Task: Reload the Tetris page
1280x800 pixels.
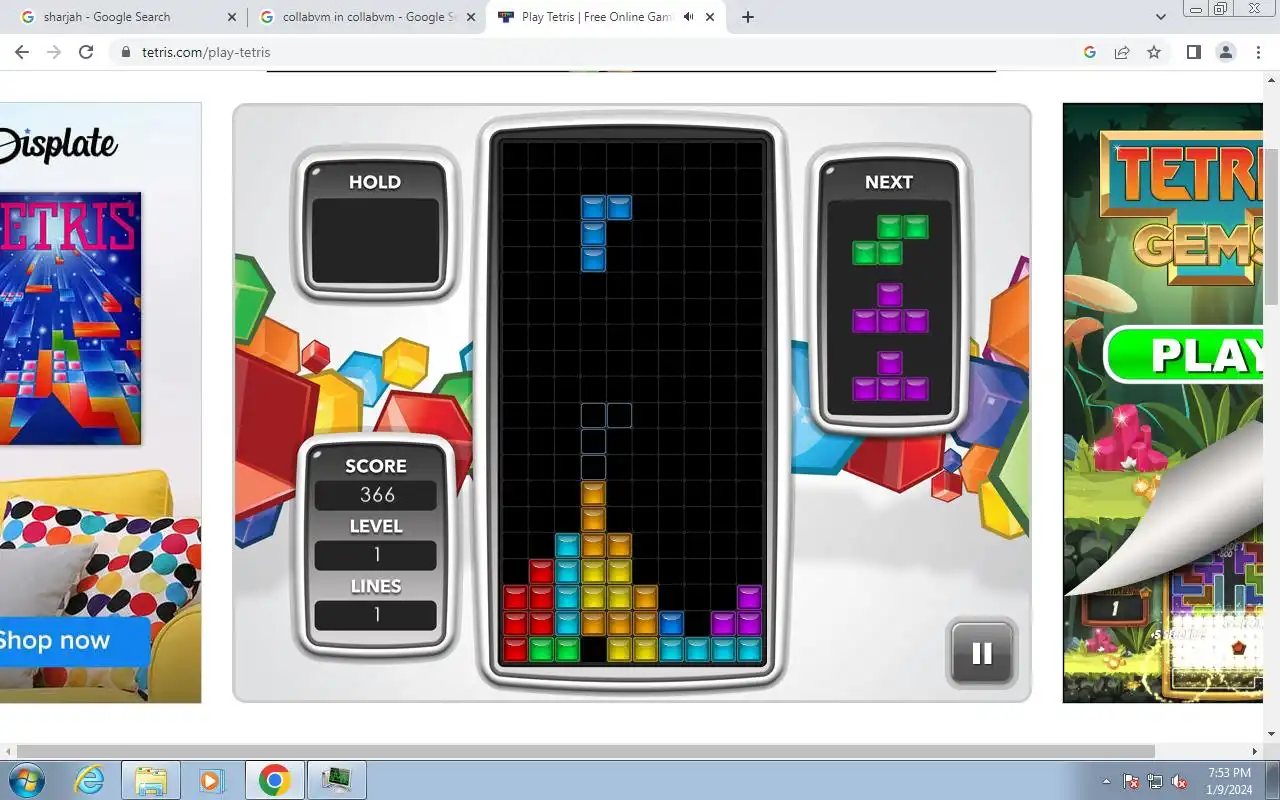Action: click(86, 52)
